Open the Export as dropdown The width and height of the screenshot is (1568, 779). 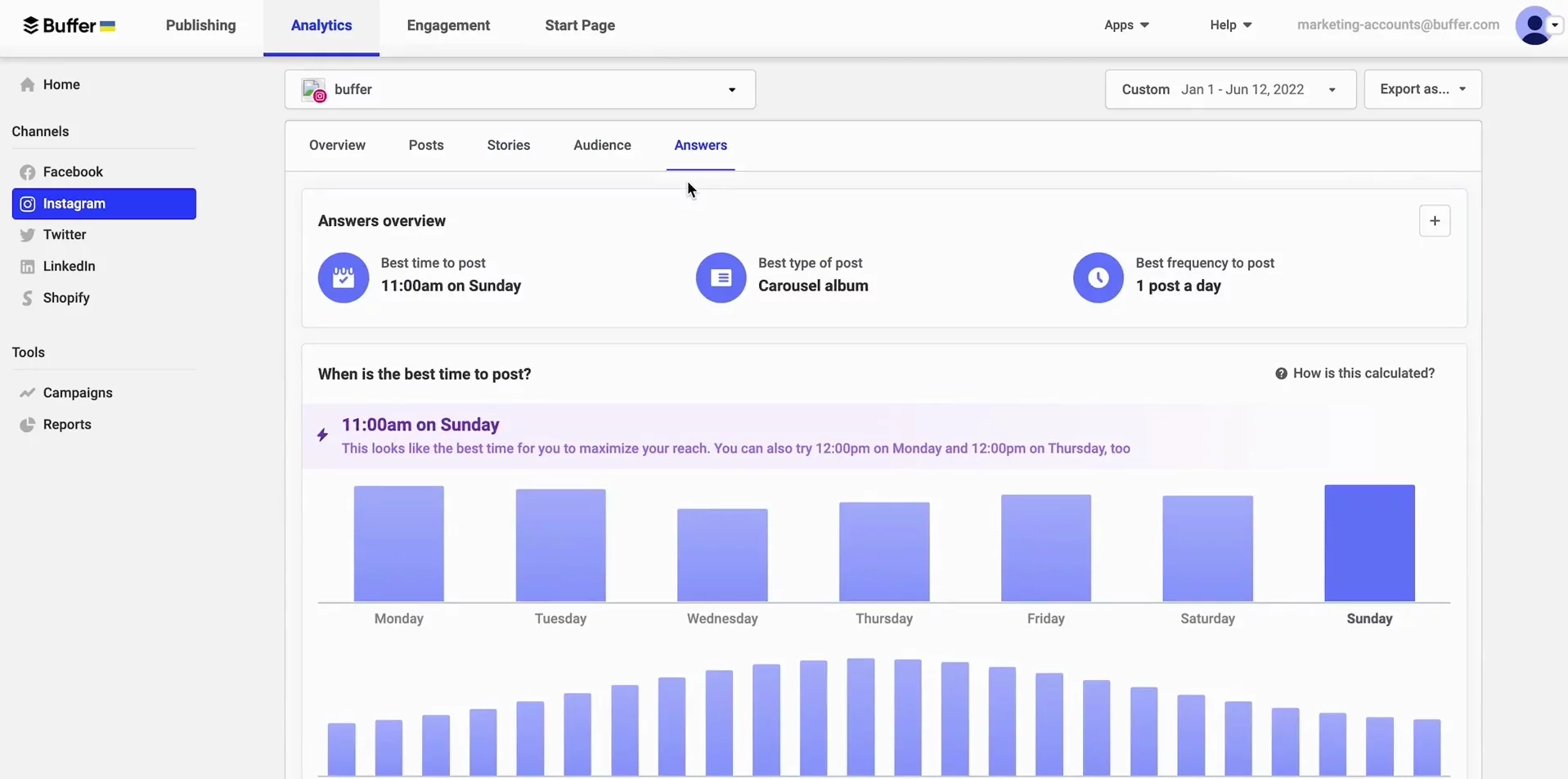[1422, 90]
